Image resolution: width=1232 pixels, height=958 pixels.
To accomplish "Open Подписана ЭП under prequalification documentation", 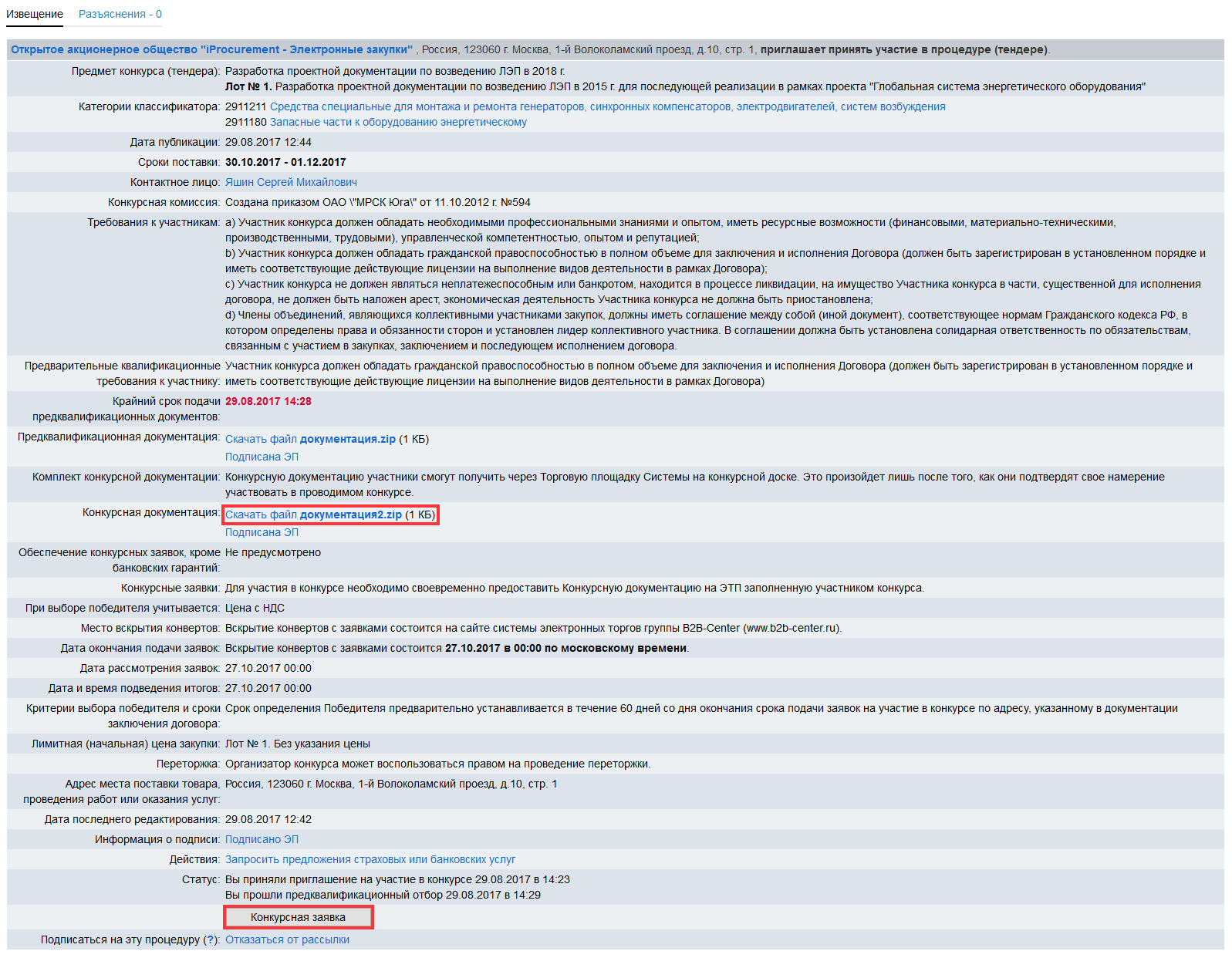I will (262, 457).
